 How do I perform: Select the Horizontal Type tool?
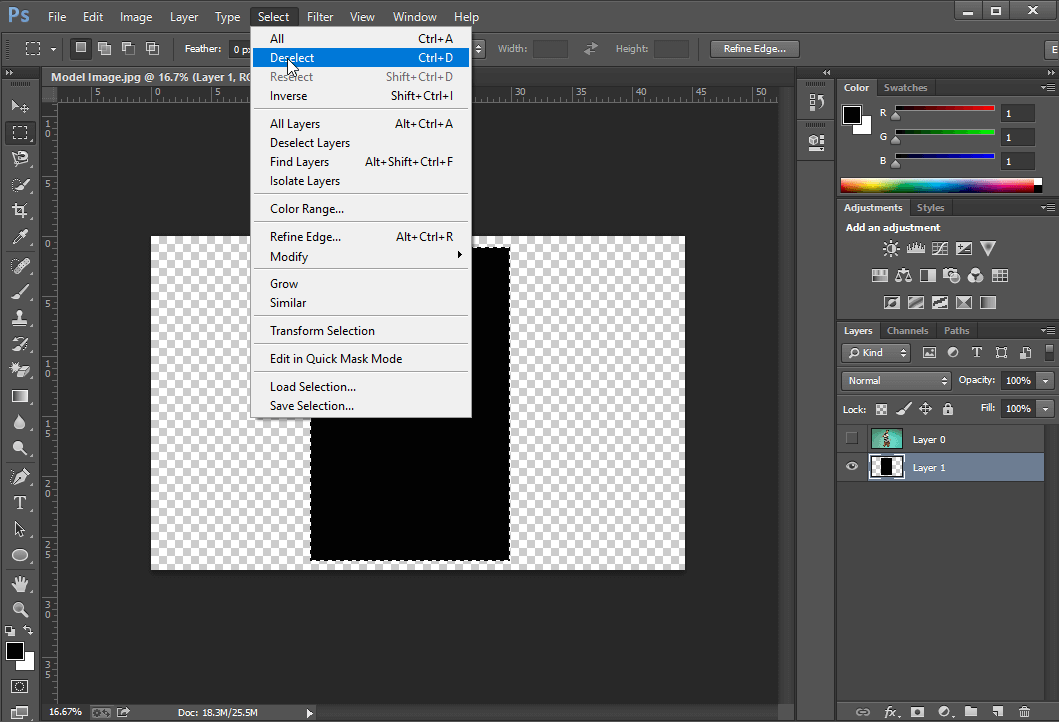(x=19, y=503)
